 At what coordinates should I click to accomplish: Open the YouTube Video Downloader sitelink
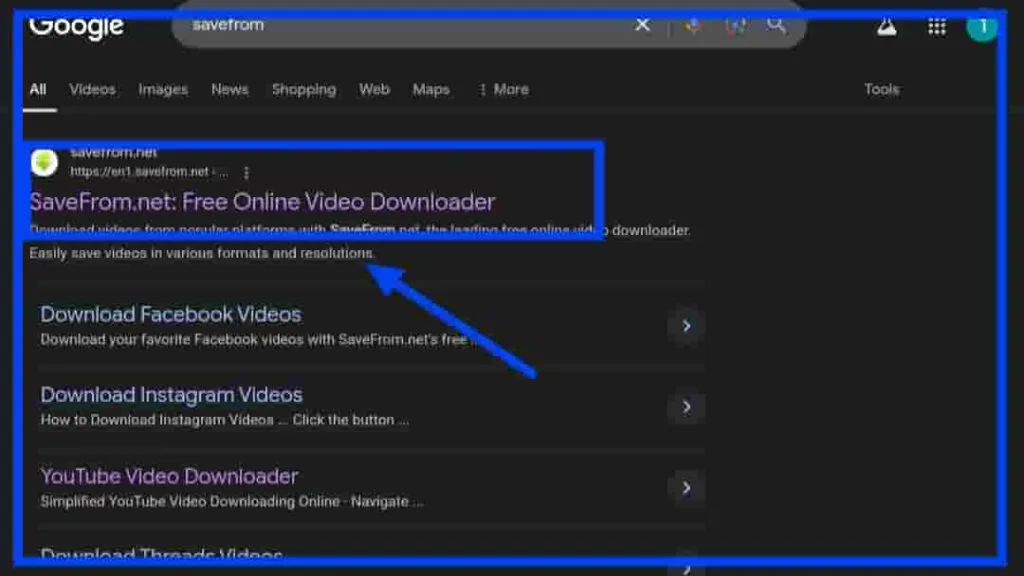pos(169,476)
